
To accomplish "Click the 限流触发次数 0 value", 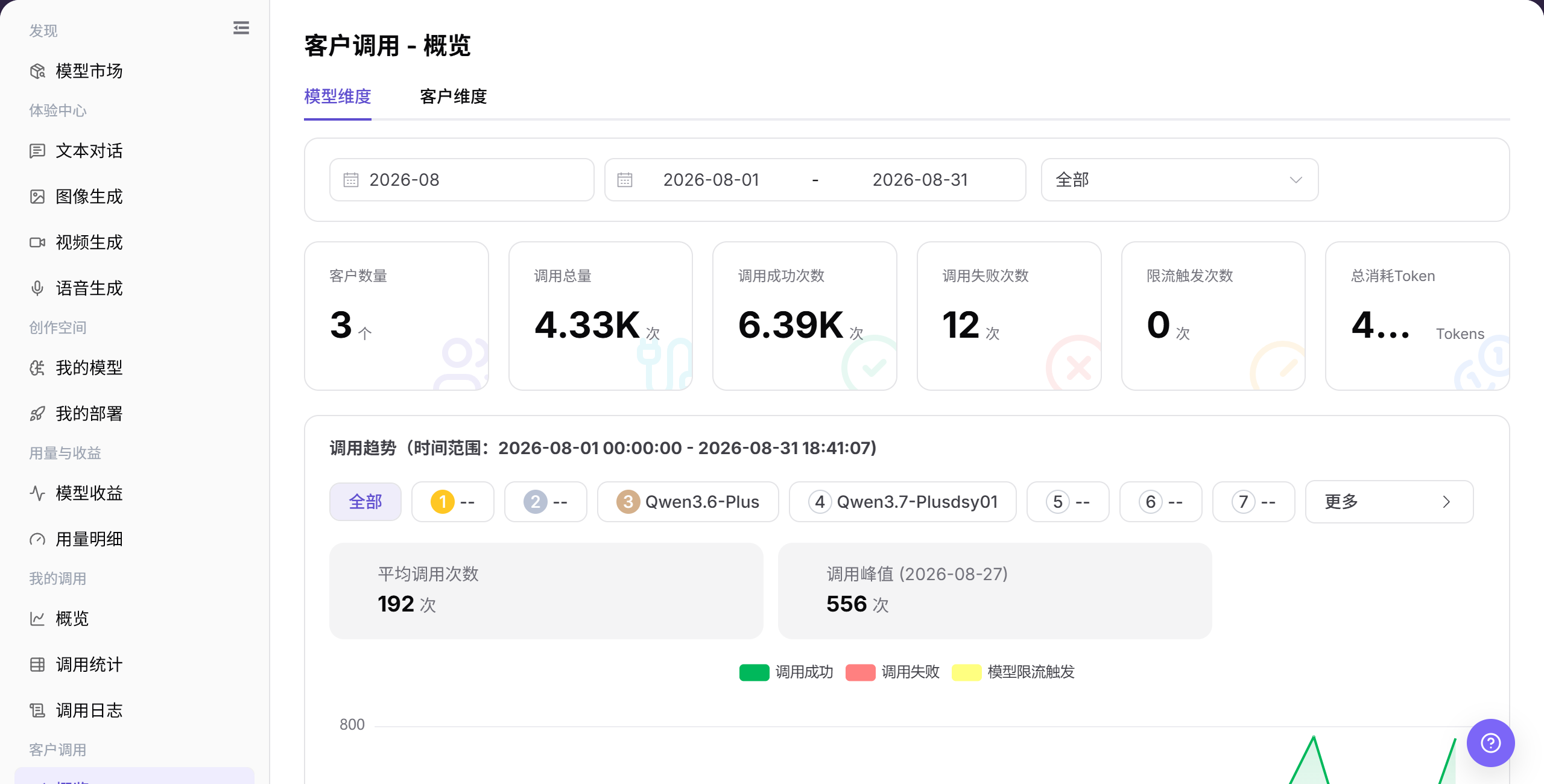I will click(x=1159, y=325).
